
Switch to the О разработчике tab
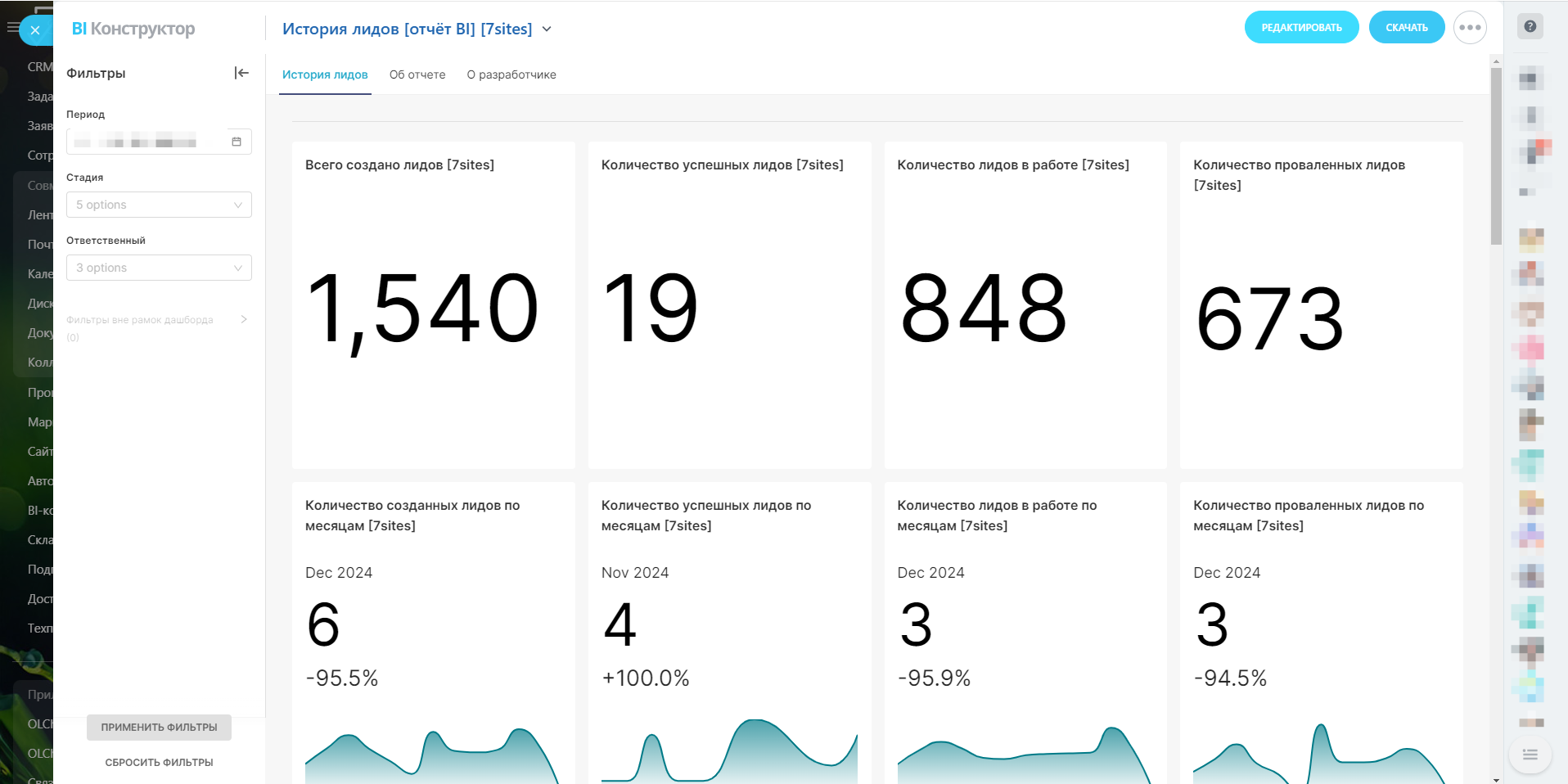coord(511,74)
